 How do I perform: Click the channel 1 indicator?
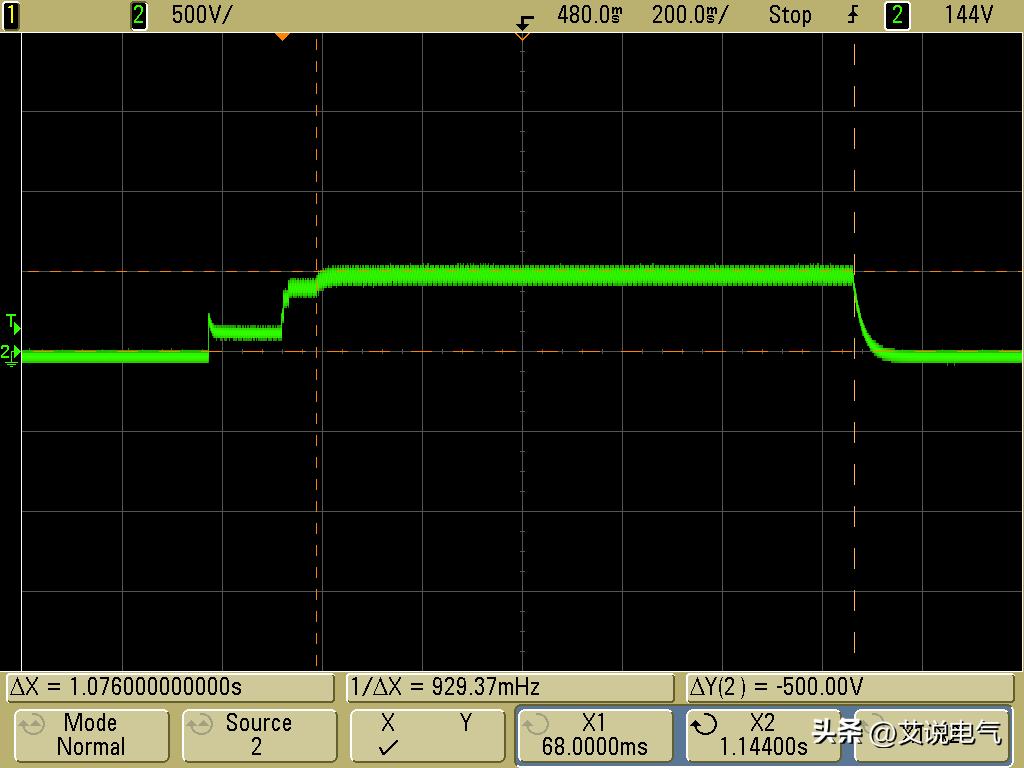(10, 15)
